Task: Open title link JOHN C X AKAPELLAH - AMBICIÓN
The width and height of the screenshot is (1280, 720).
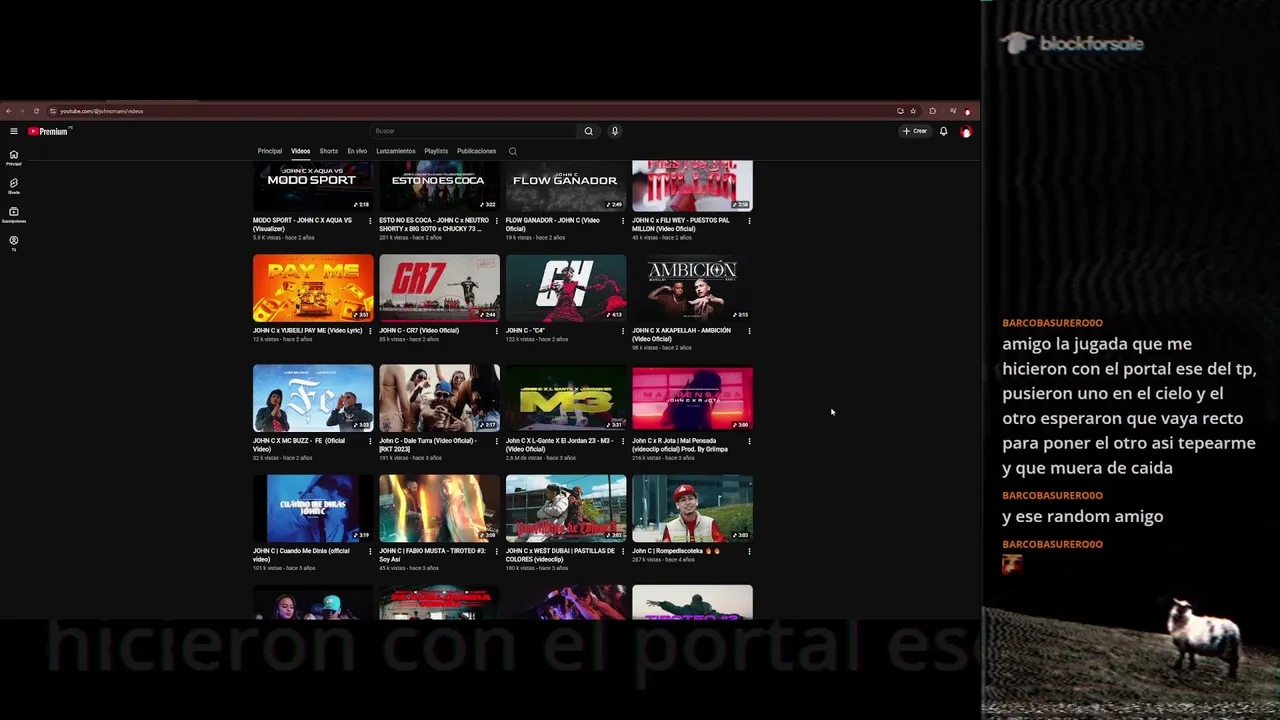Action: point(681,334)
